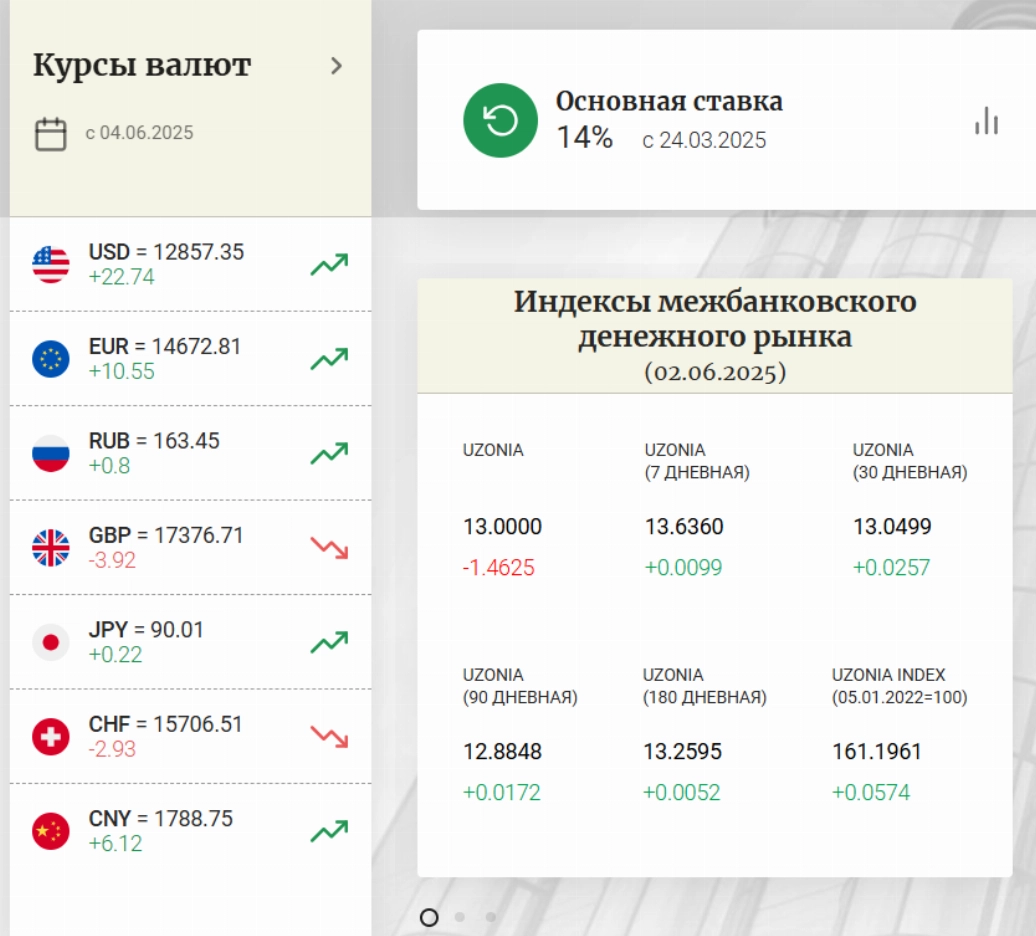Click the 30-day value '13.0499'
Image resolution: width=1036 pixels, height=936 pixels.
pyautogui.click(x=892, y=526)
